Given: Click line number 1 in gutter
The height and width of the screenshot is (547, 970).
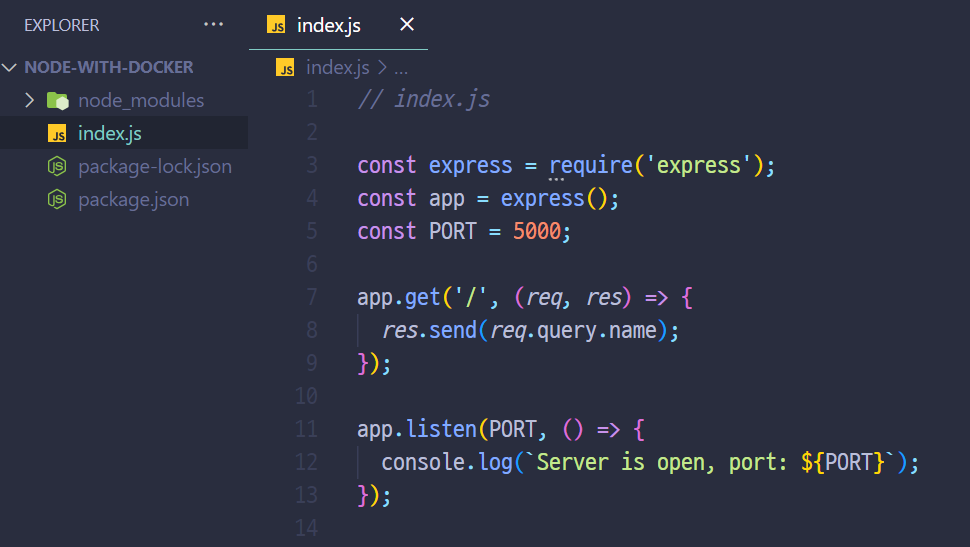Looking at the screenshot, I should (x=312, y=99).
